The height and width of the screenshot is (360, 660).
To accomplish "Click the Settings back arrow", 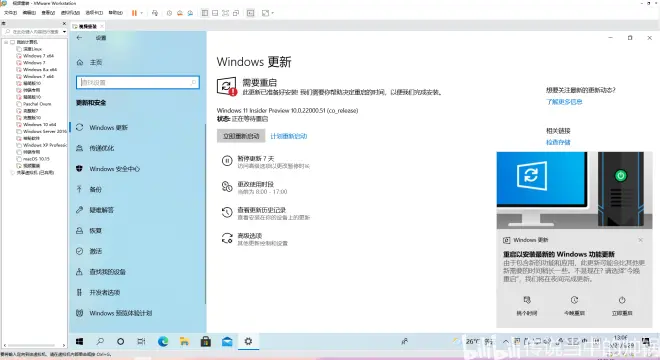I will 79,38.
